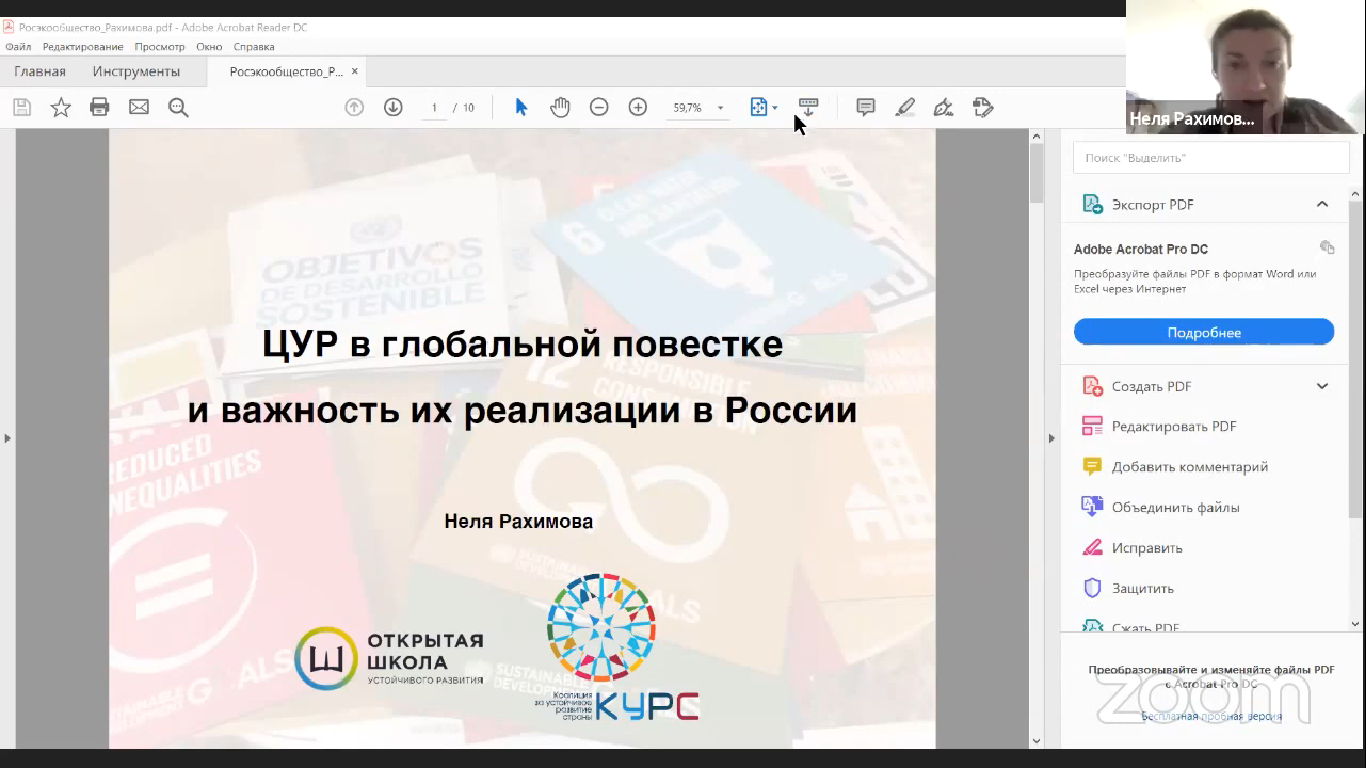Open the fit page options arrow

click(775, 108)
